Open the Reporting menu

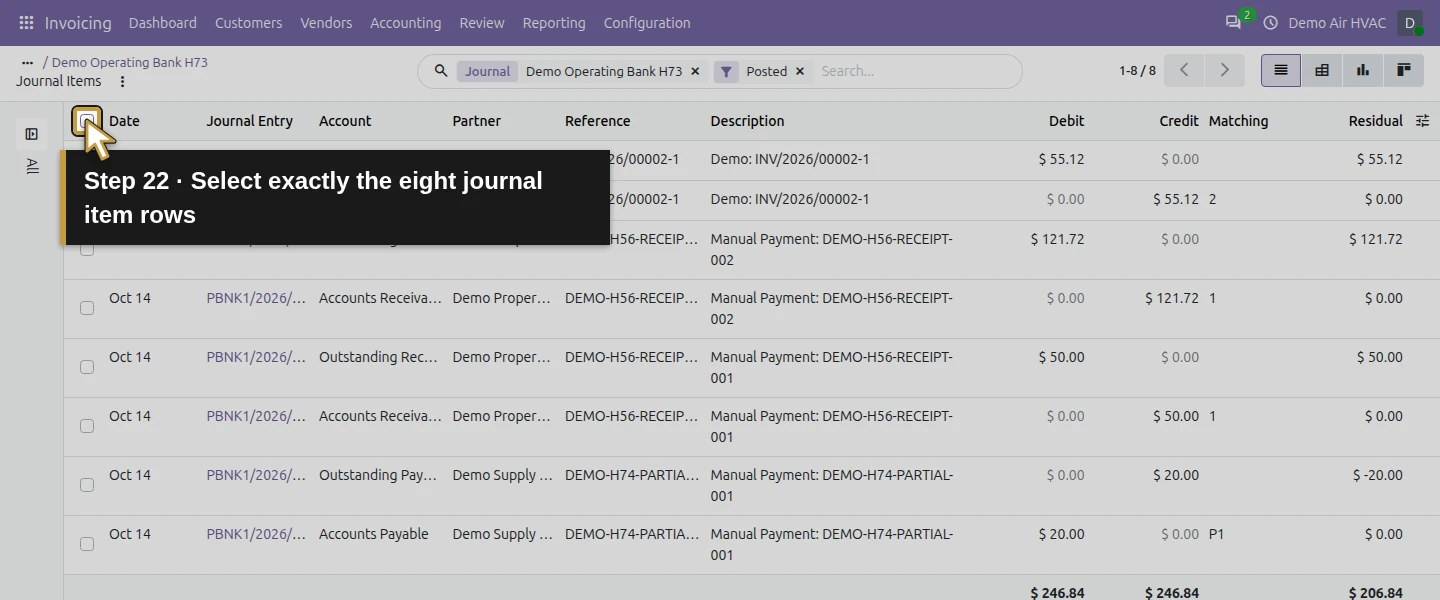coord(554,22)
